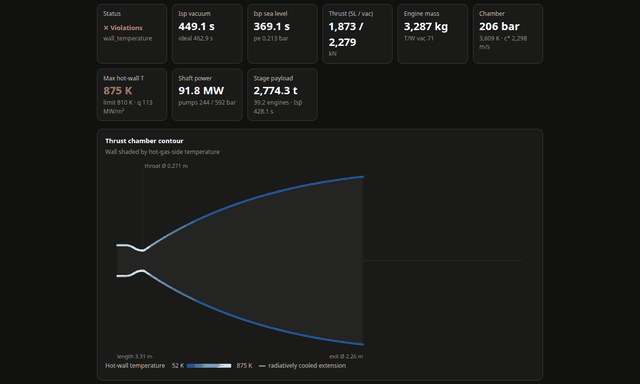The image size is (640, 384).
Task: Click the hot-wall temperature gradient legend bar
Action: [x=209, y=366]
